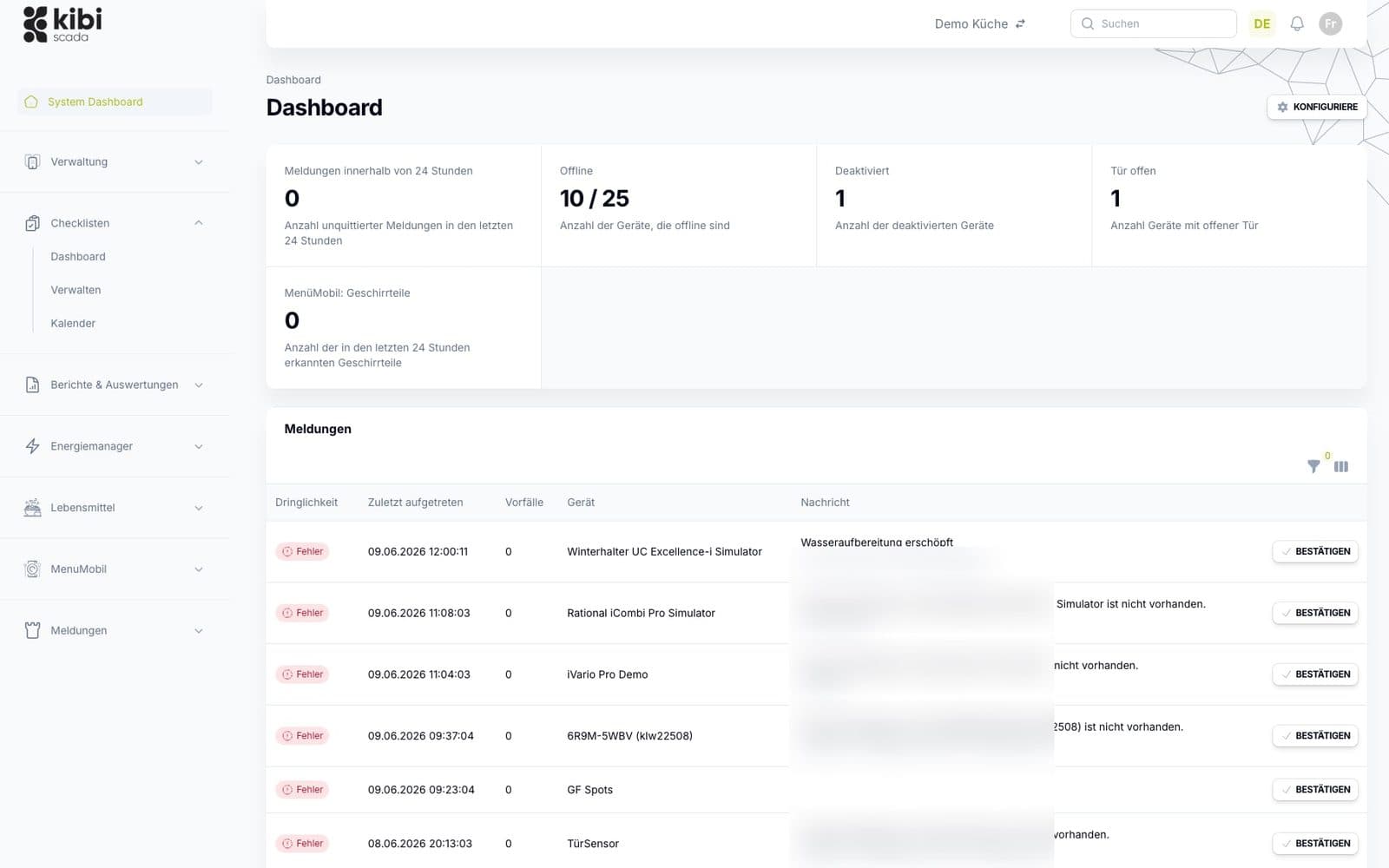Click the Verwaltung sidebar icon
The width and height of the screenshot is (1389, 868).
click(x=32, y=162)
